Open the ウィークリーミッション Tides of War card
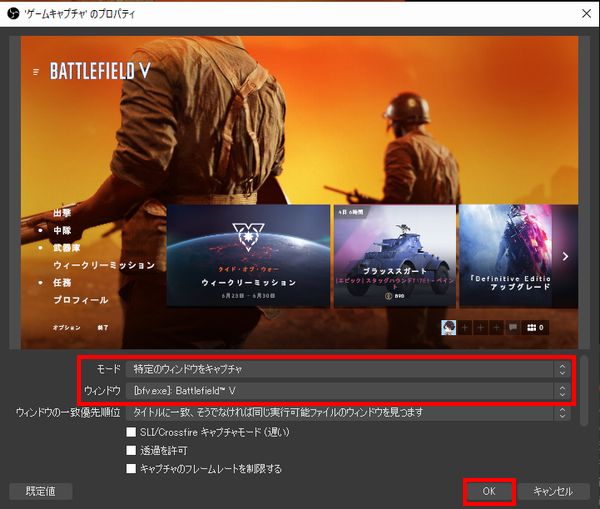The width and height of the screenshot is (600, 509). click(x=248, y=256)
